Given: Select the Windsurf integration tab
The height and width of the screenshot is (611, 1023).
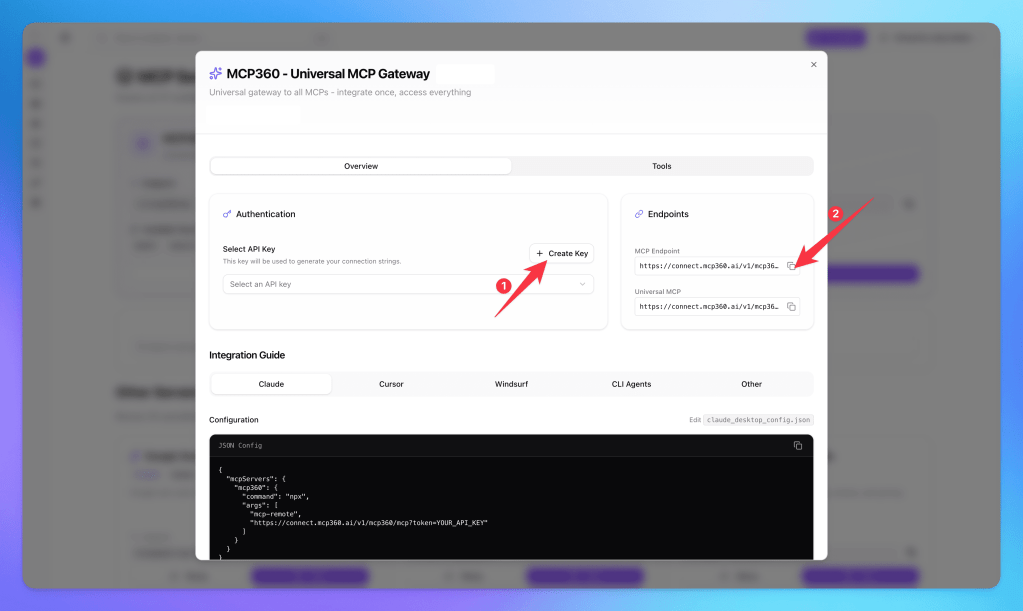Looking at the screenshot, I should pos(511,384).
